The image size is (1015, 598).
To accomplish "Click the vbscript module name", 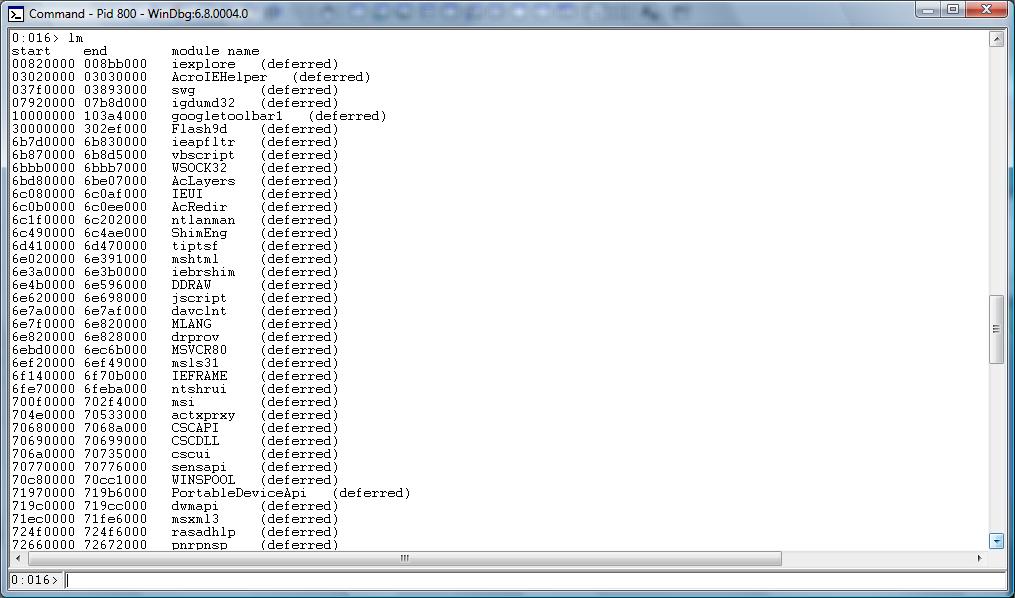I will point(203,155).
